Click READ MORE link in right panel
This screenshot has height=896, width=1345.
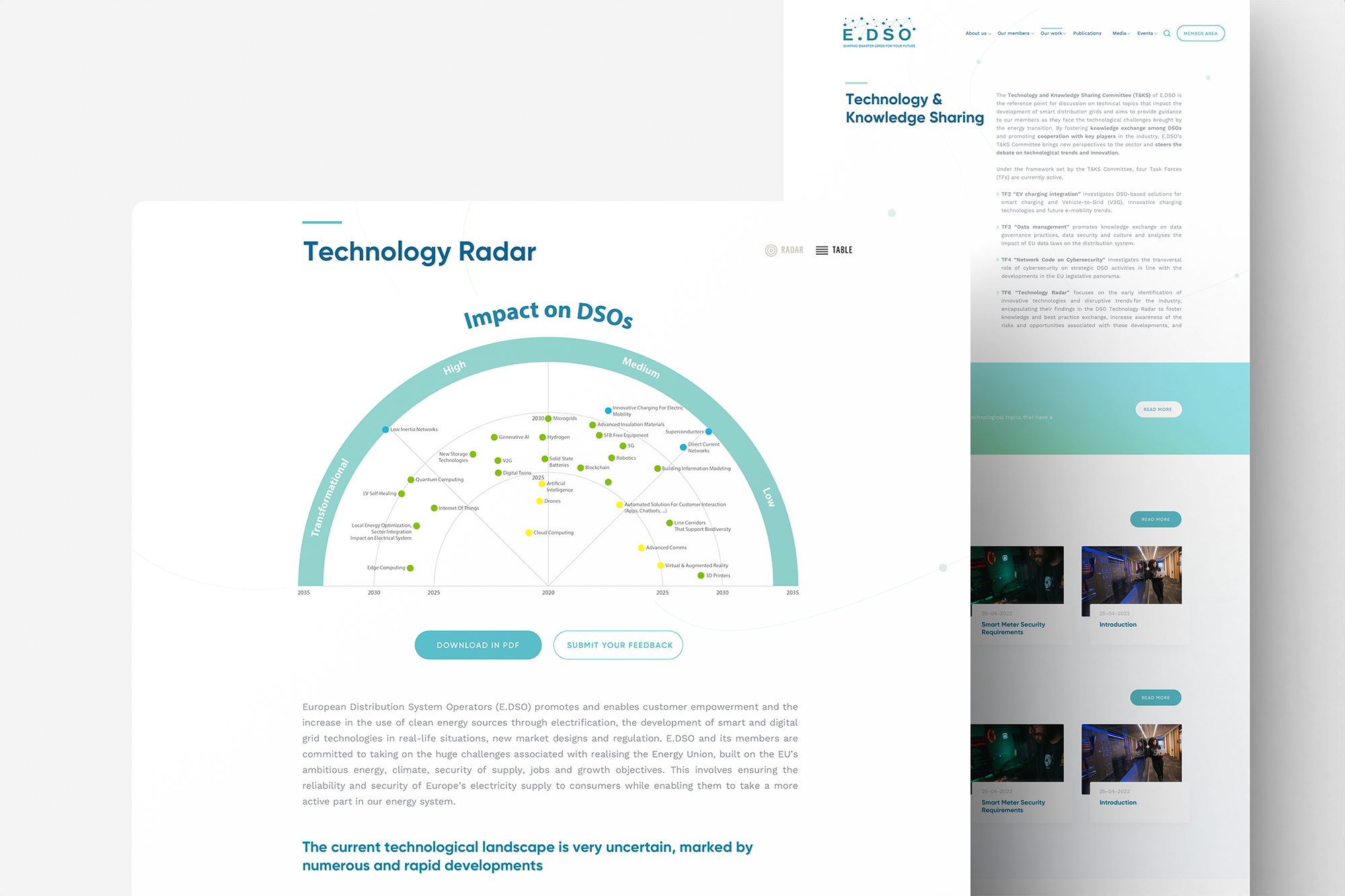click(x=1158, y=409)
